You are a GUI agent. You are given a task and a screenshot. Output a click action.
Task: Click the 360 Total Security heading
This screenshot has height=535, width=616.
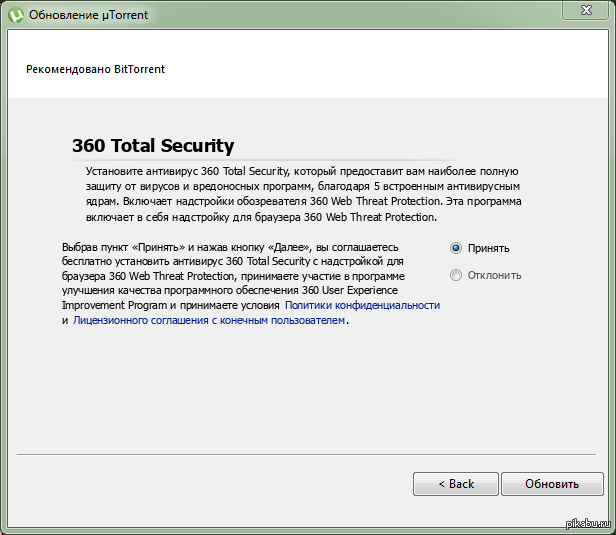(x=153, y=145)
